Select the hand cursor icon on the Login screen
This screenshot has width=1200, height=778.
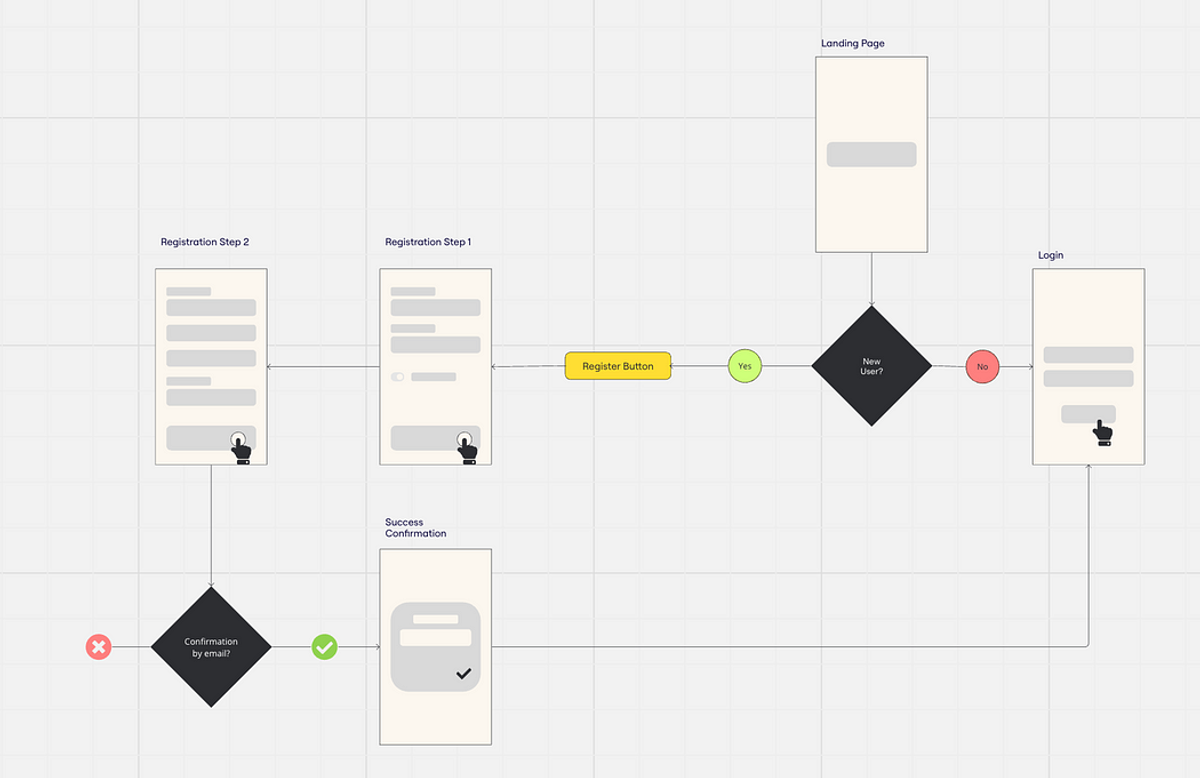pos(1103,430)
